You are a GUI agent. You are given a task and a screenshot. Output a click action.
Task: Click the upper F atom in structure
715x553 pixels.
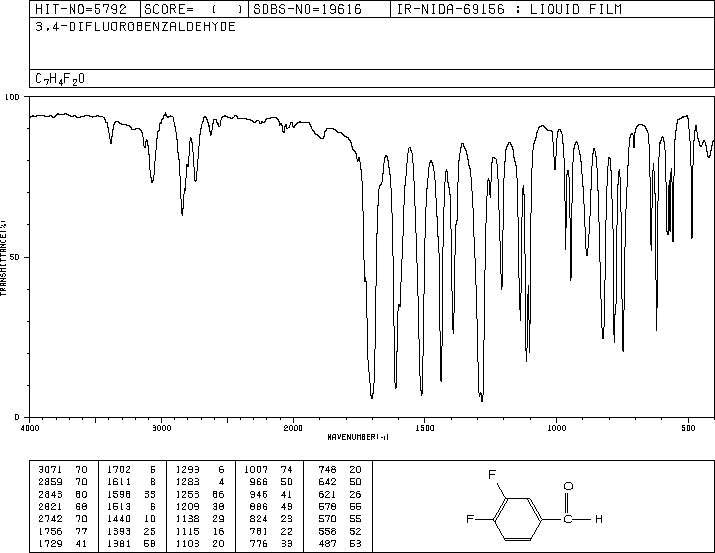(492, 475)
